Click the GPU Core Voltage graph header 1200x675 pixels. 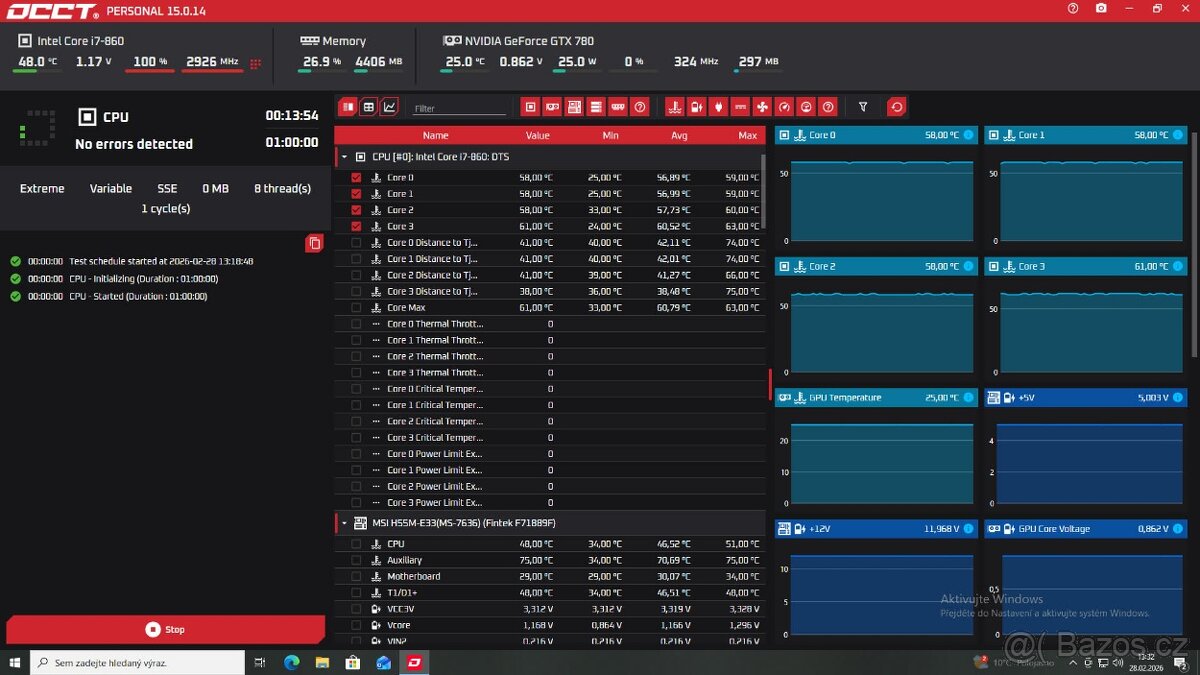[1085, 528]
